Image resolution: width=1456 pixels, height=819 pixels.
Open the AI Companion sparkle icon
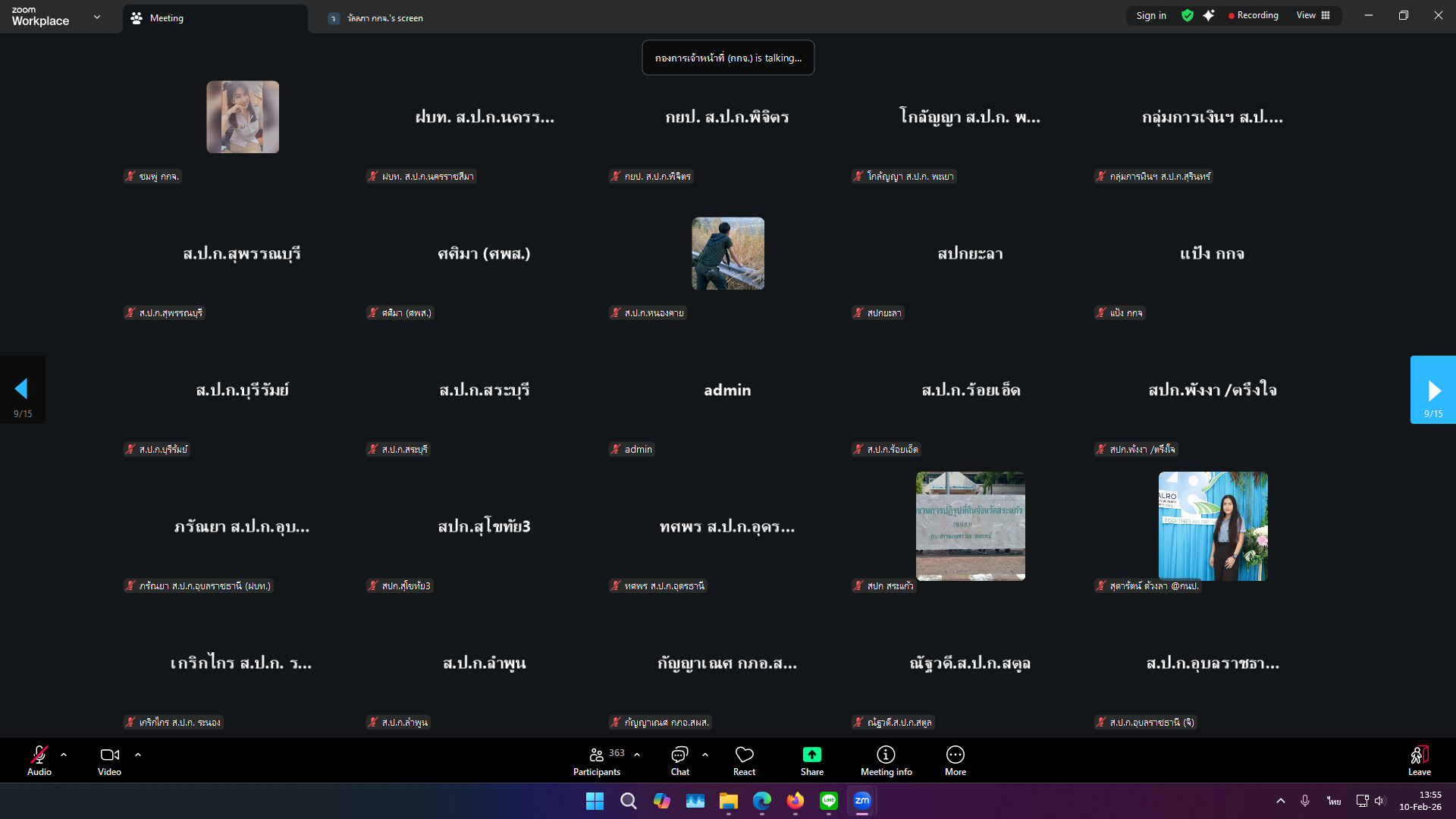(x=1209, y=16)
